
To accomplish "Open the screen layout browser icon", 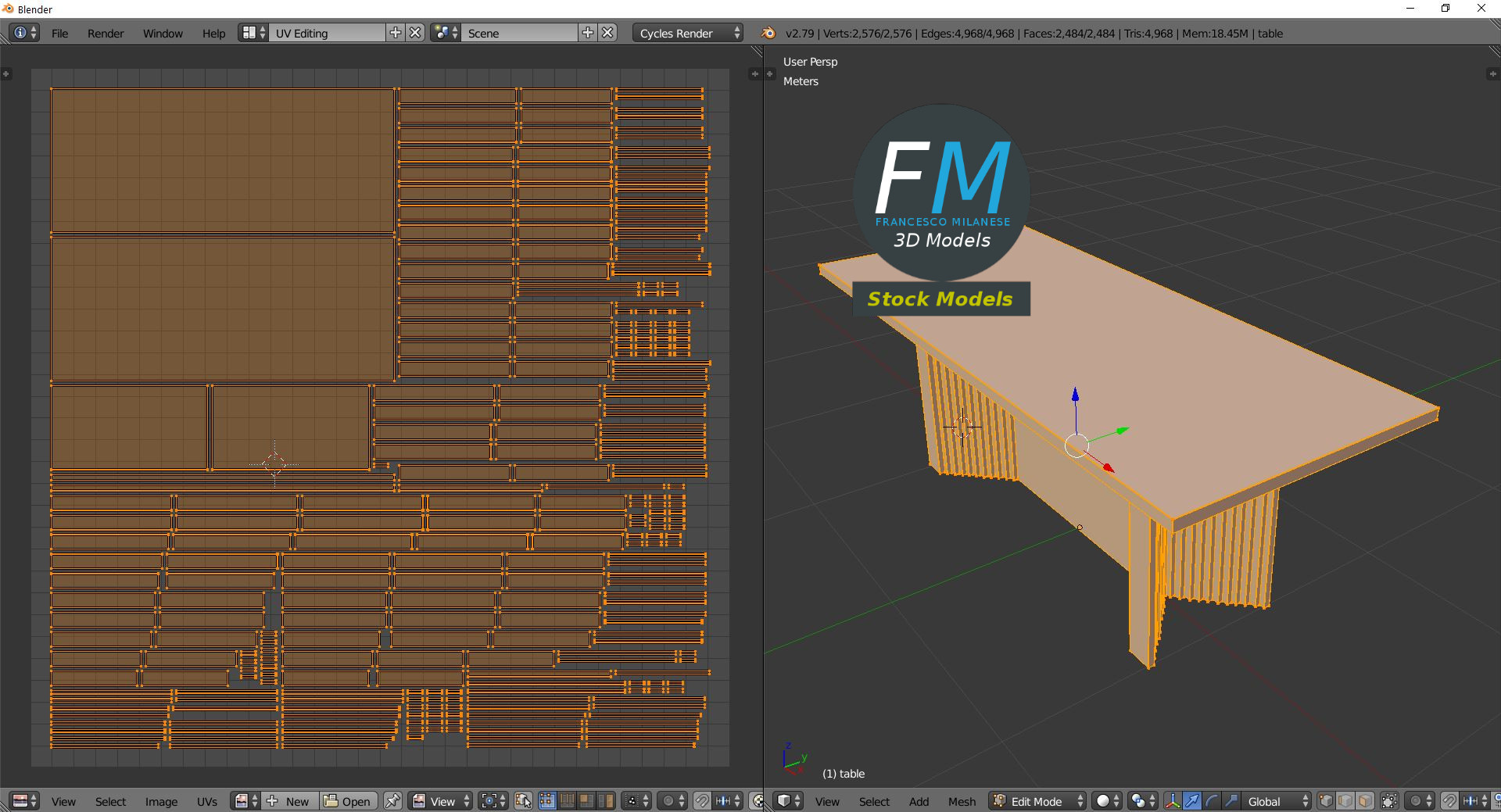I will 254,33.
